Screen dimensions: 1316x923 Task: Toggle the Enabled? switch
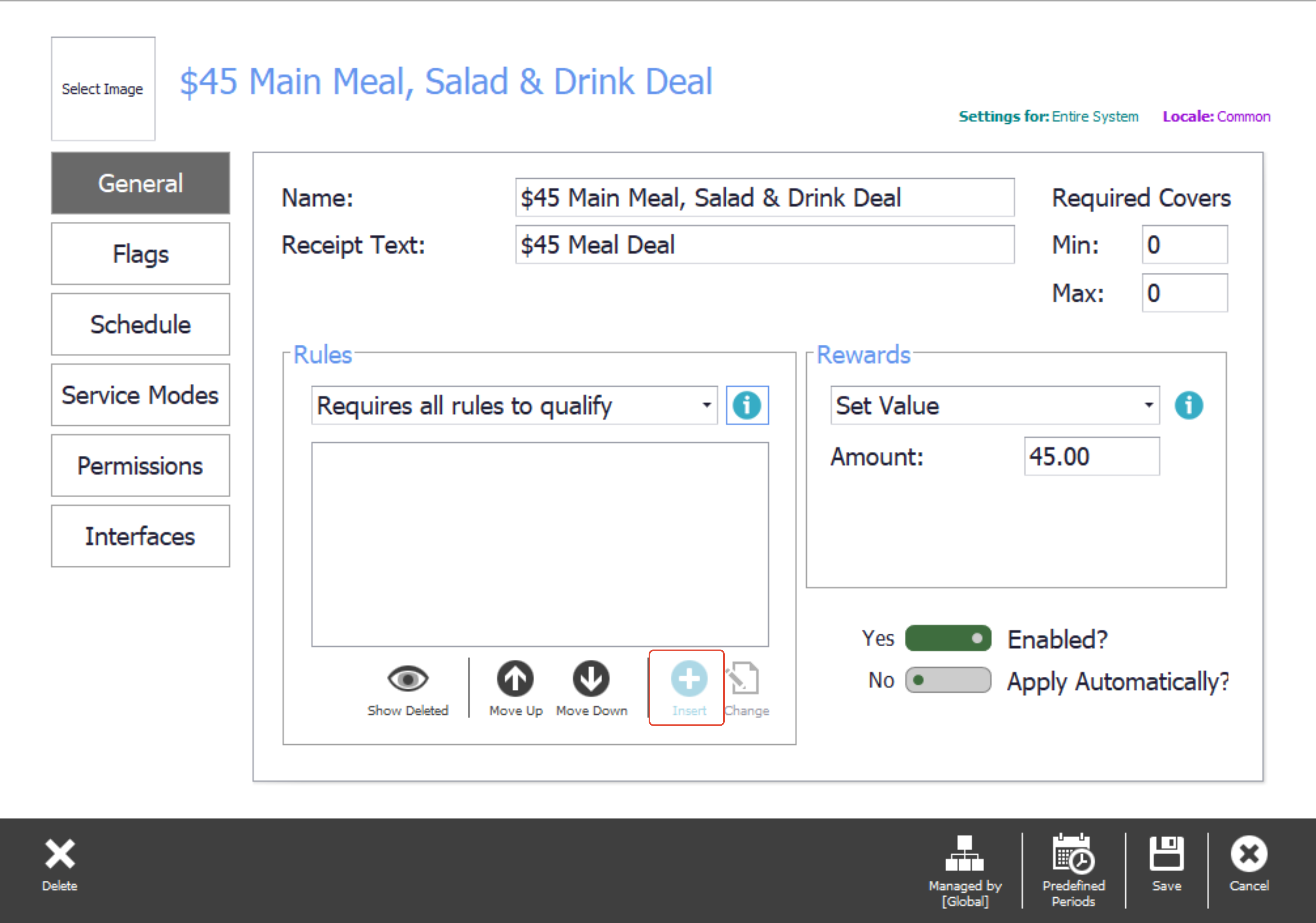coord(948,638)
